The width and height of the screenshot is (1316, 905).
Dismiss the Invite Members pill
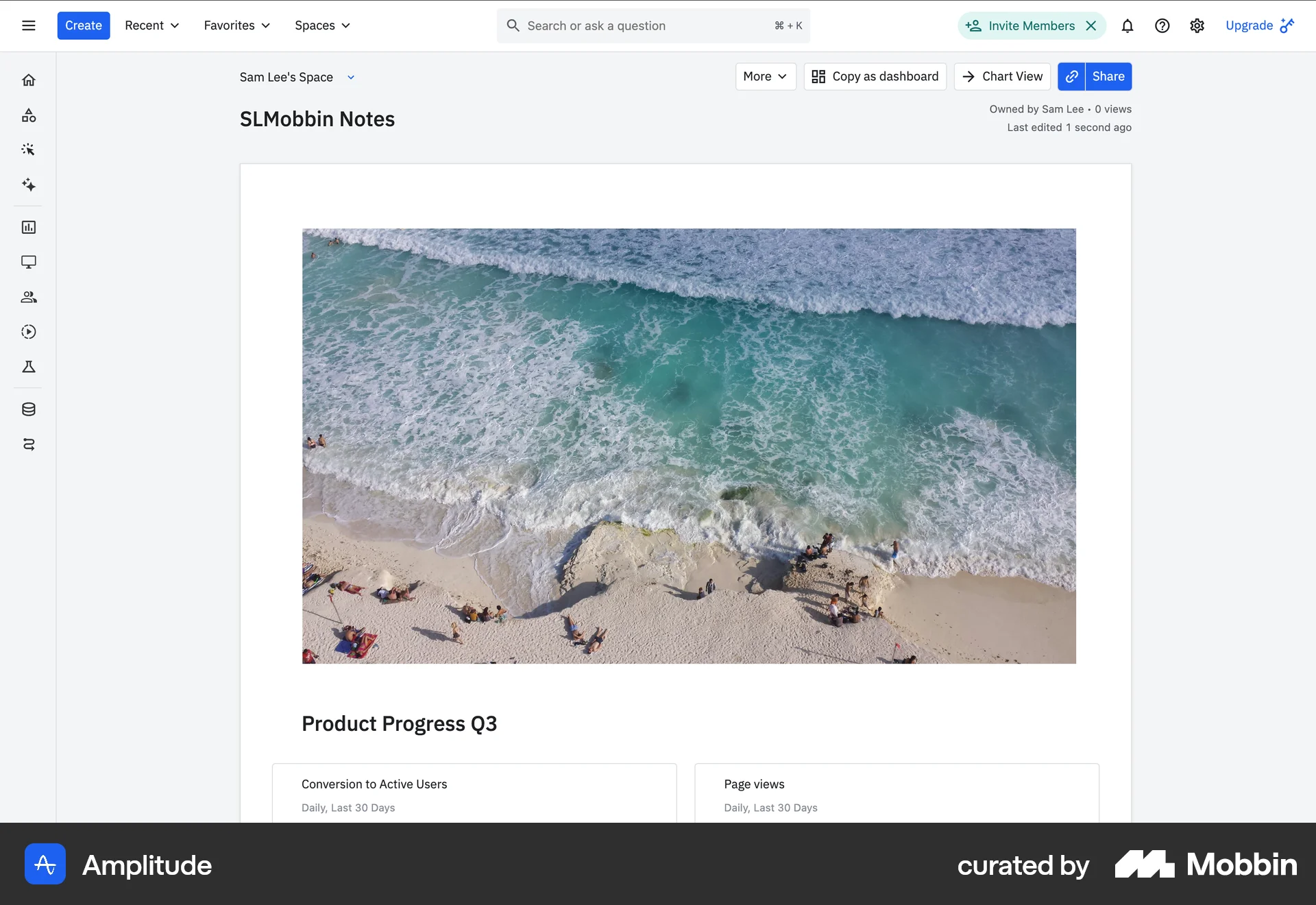coord(1091,25)
